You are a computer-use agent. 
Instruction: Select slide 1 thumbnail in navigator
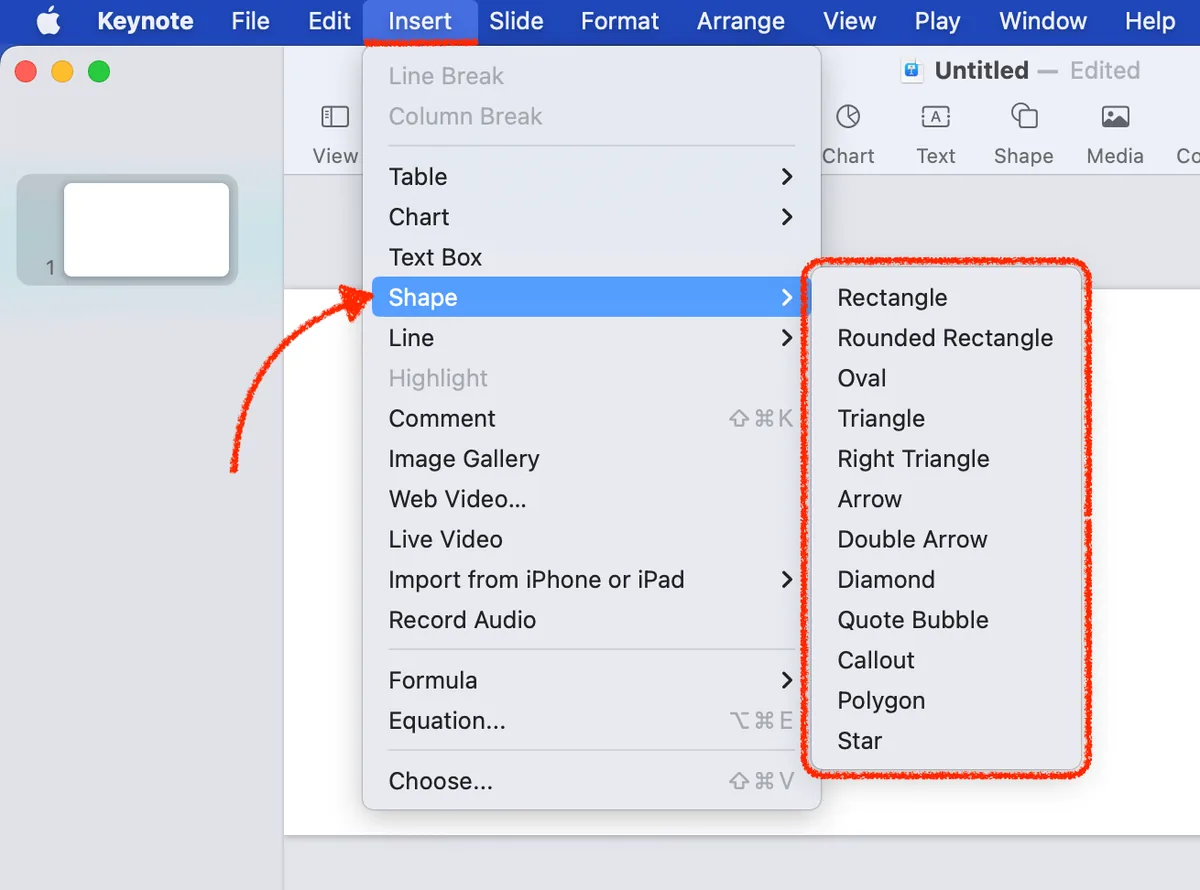click(146, 230)
